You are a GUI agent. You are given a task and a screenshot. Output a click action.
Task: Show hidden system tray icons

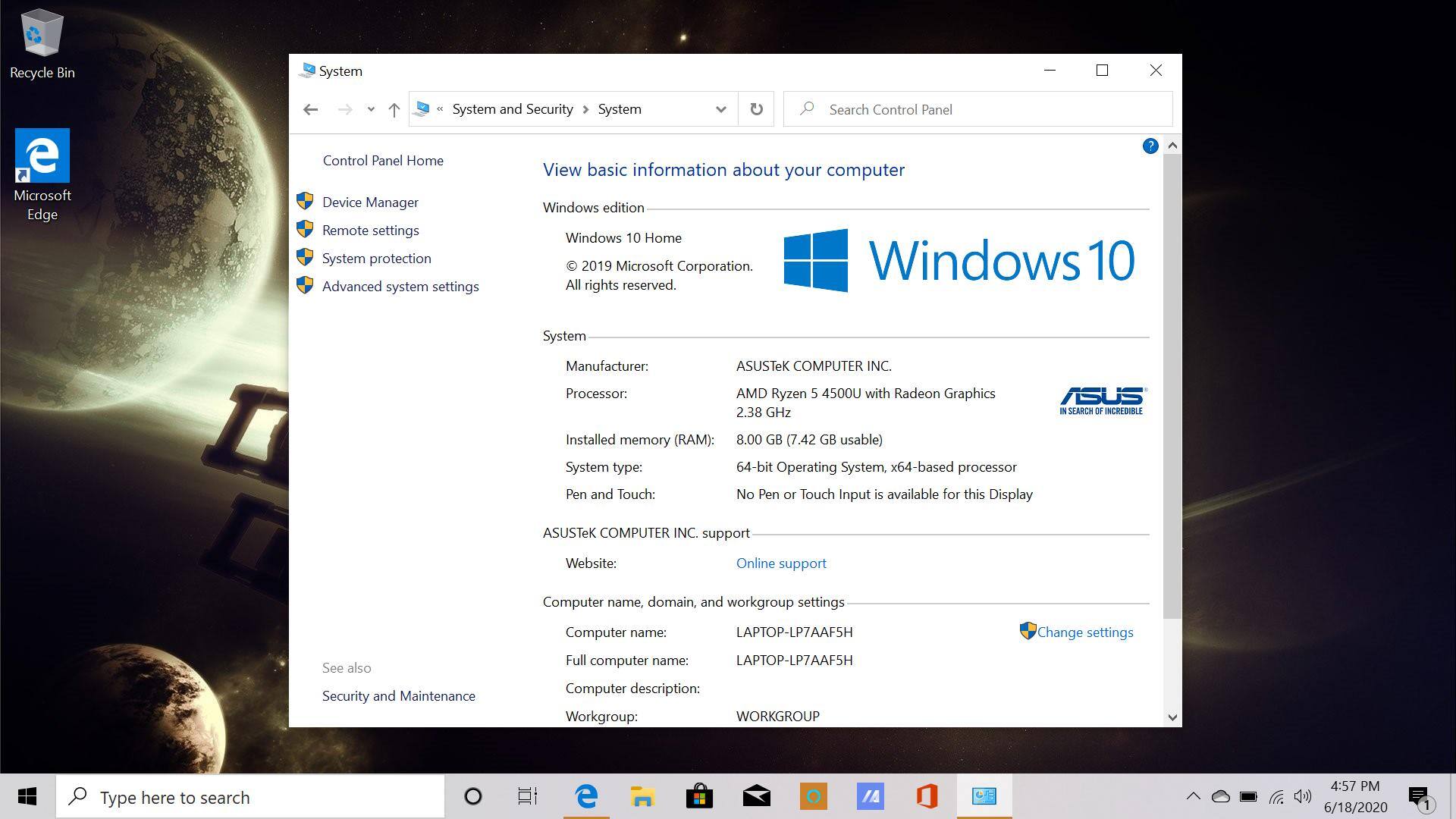[1193, 796]
